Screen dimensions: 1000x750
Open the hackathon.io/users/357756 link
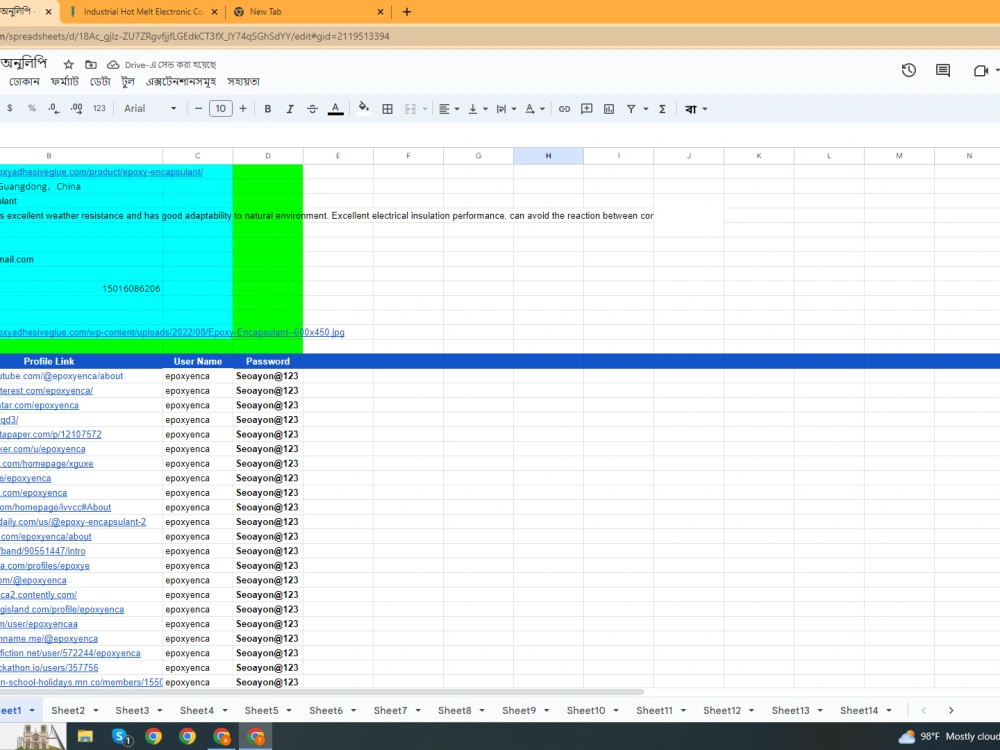point(49,668)
